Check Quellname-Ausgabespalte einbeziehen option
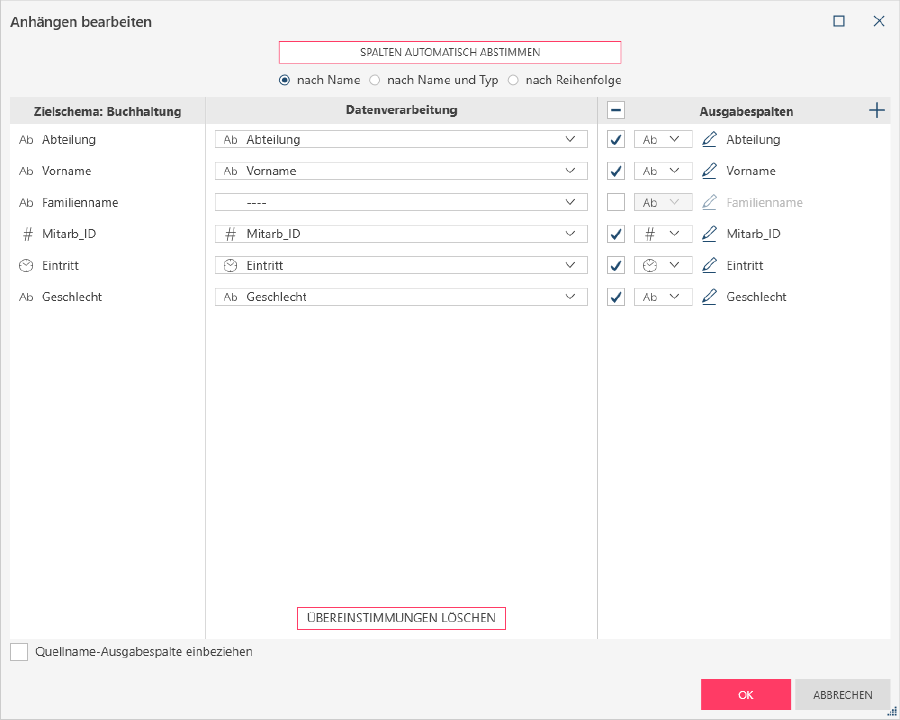Viewport: 900px width, 720px height. click(x=19, y=652)
